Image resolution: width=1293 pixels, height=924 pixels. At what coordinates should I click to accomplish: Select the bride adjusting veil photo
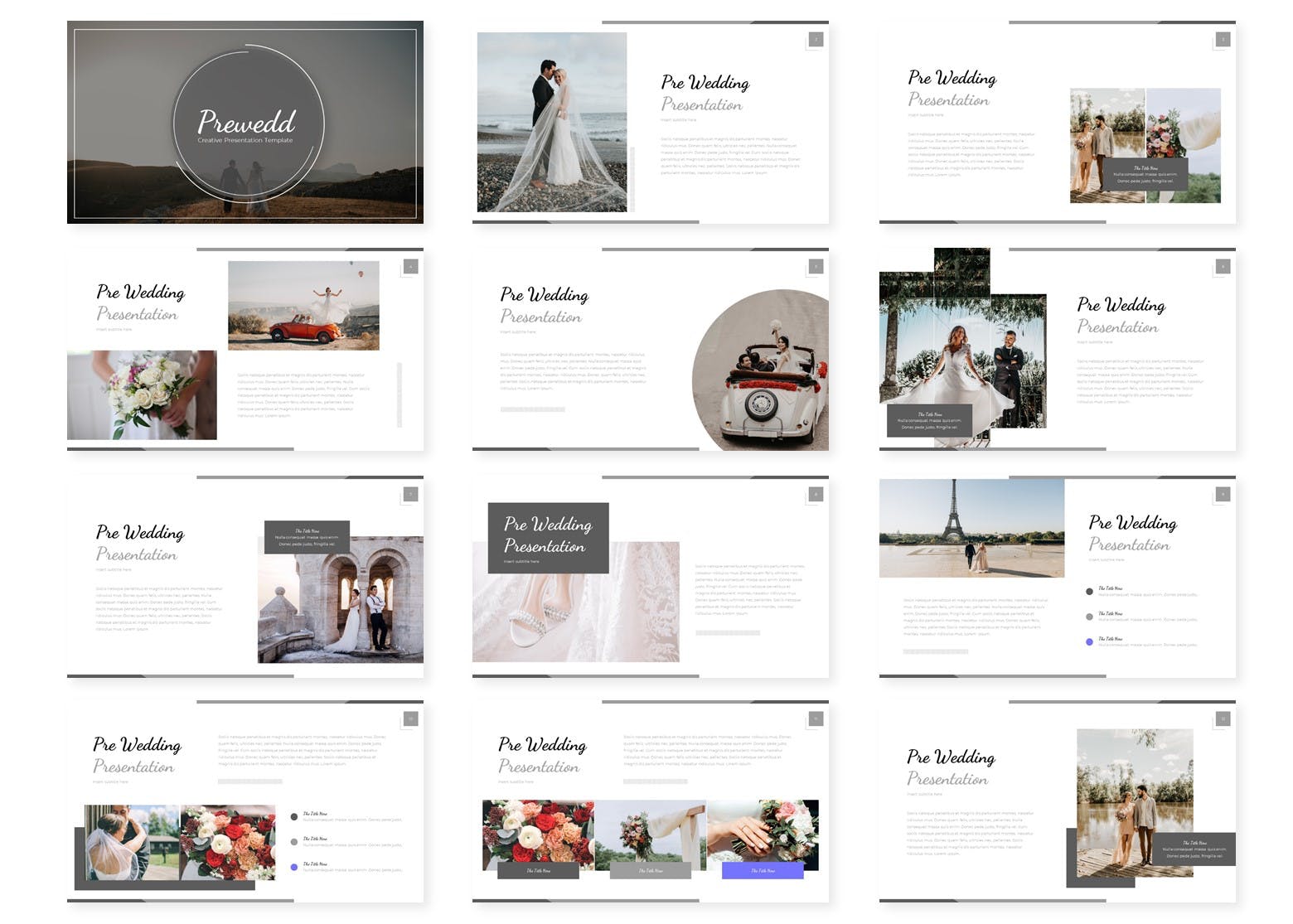133,841
